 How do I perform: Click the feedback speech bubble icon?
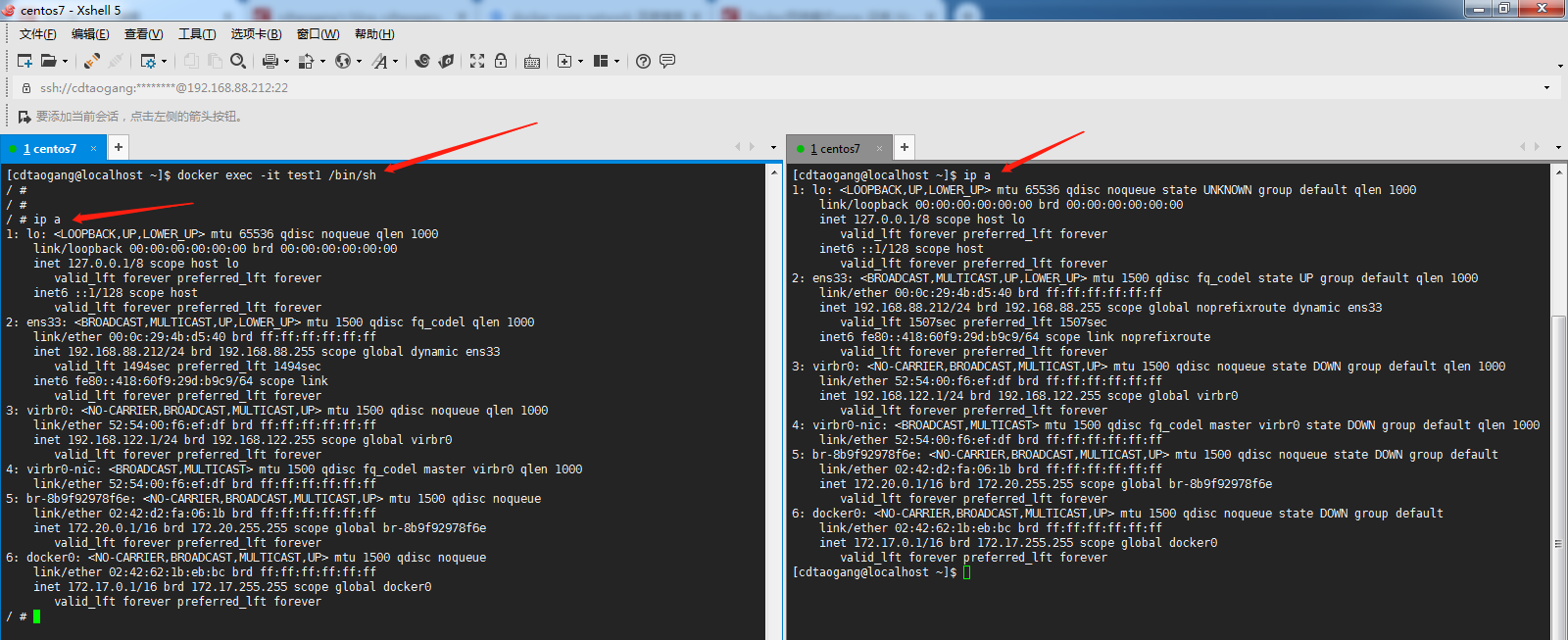click(667, 61)
